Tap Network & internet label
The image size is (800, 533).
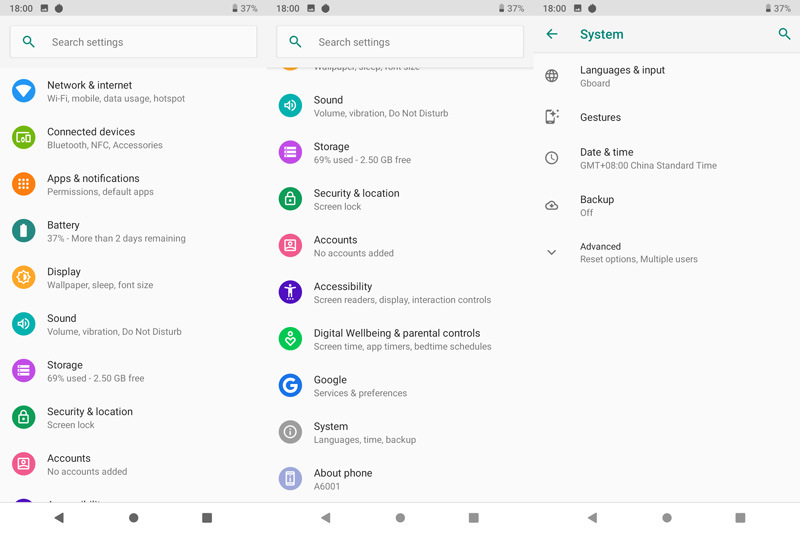(89, 85)
